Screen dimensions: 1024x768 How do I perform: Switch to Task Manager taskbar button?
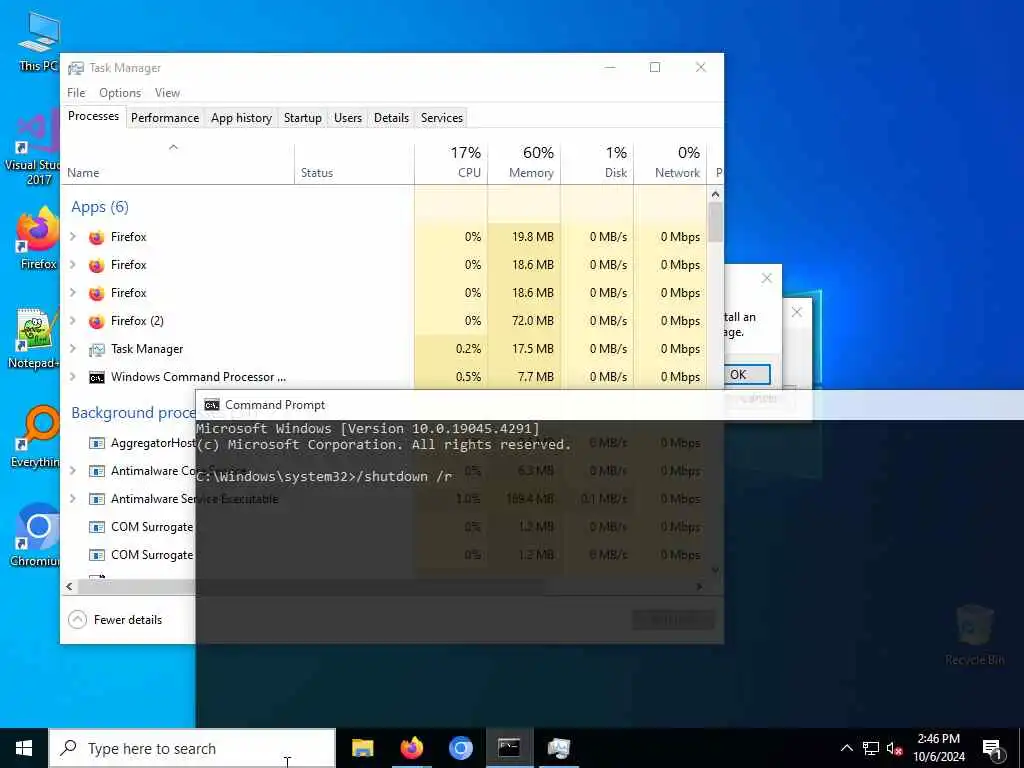click(x=558, y=748)
